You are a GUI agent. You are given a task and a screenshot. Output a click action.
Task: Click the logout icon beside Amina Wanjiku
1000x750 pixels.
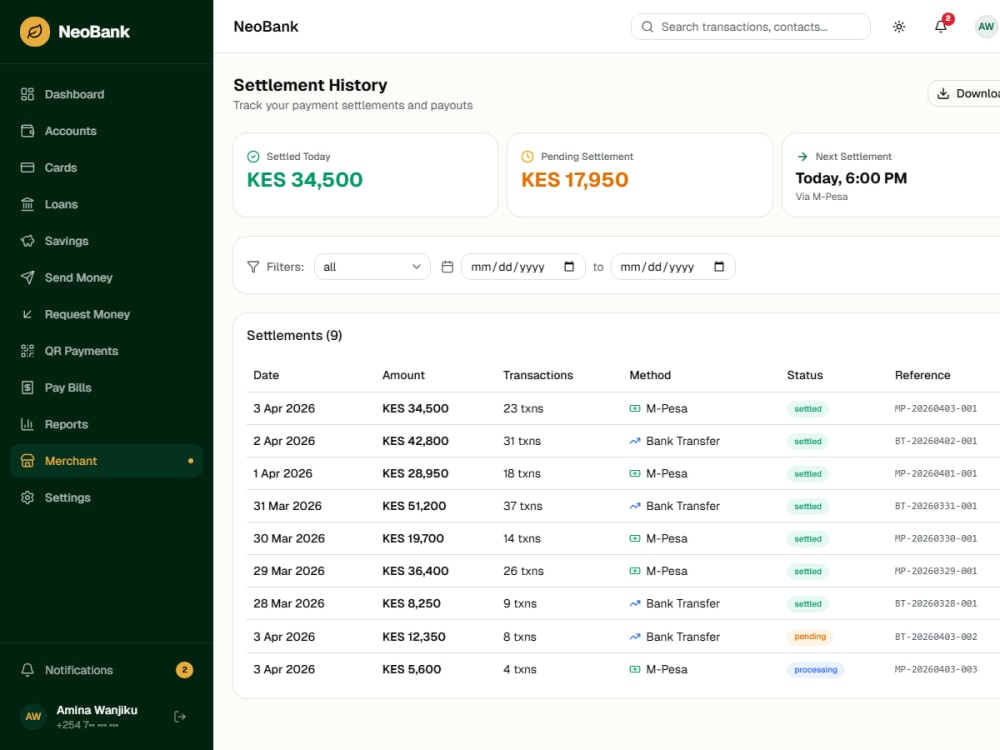(180, 717)
